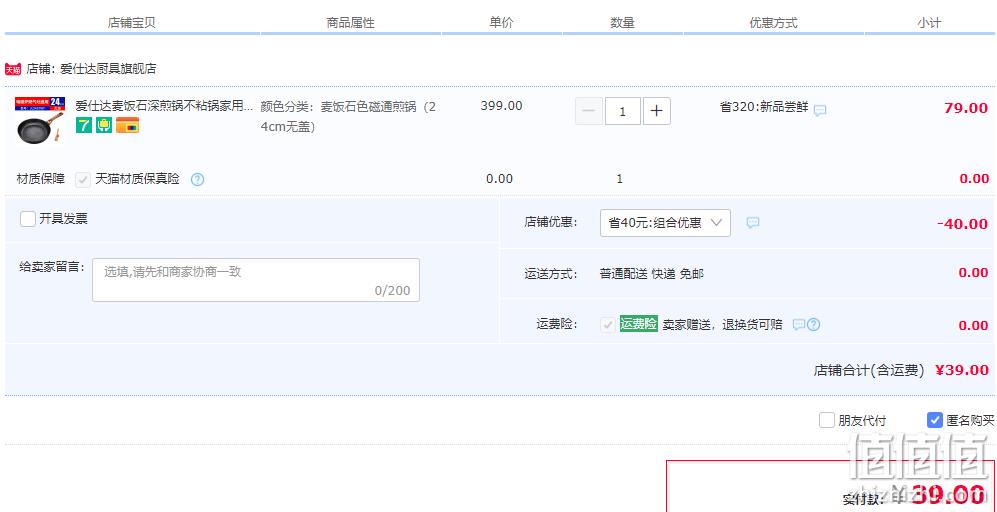Click the 省320:新品尝鲜 discount text
Screen dimensions: 997x512
(764, 107)
